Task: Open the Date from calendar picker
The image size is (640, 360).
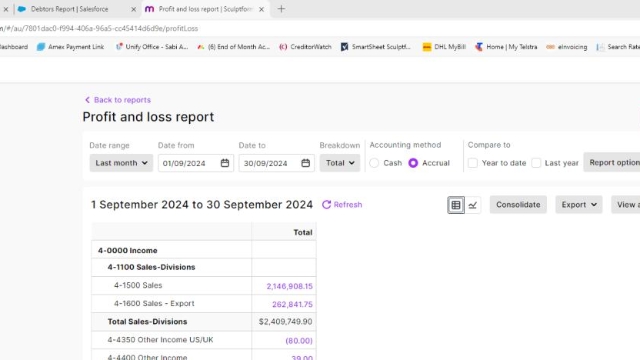Action: [224, 163]
